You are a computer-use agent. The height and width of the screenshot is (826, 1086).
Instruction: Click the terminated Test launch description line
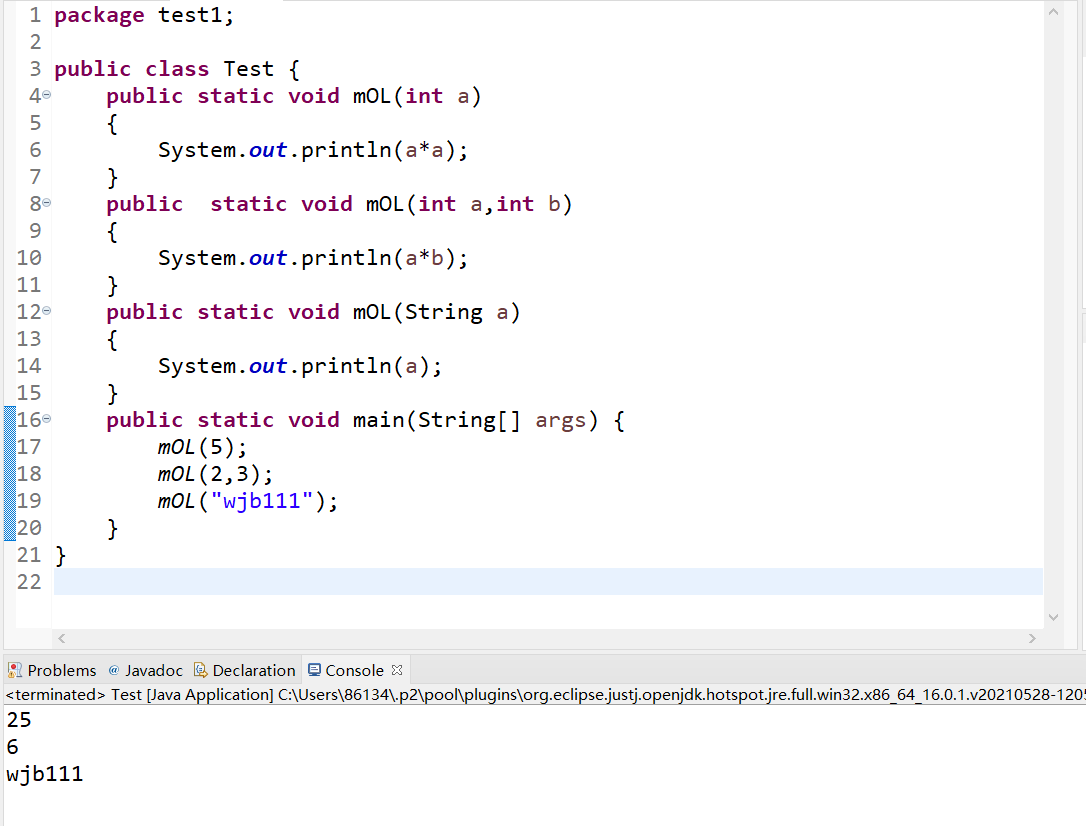[x=545, y=694]
